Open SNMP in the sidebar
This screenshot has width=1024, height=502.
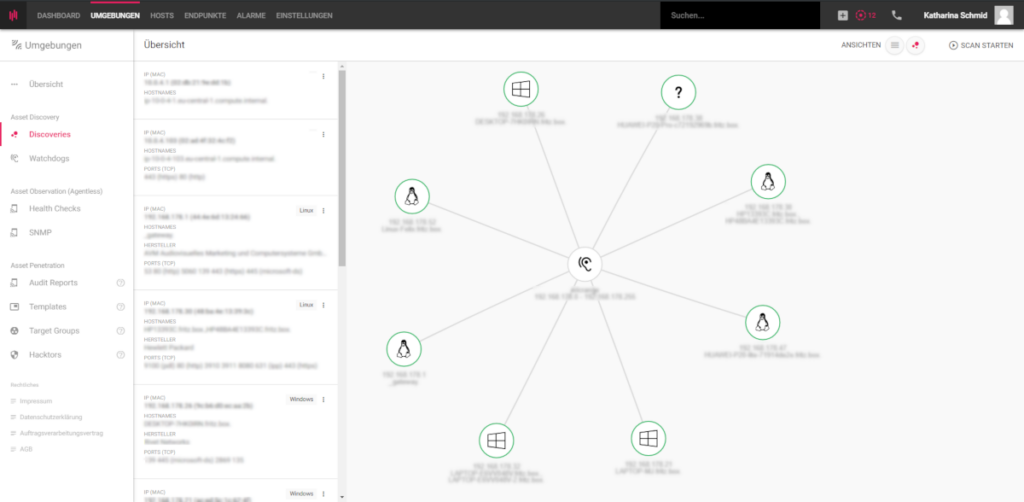pyautogui.click(x=40, y=232)
